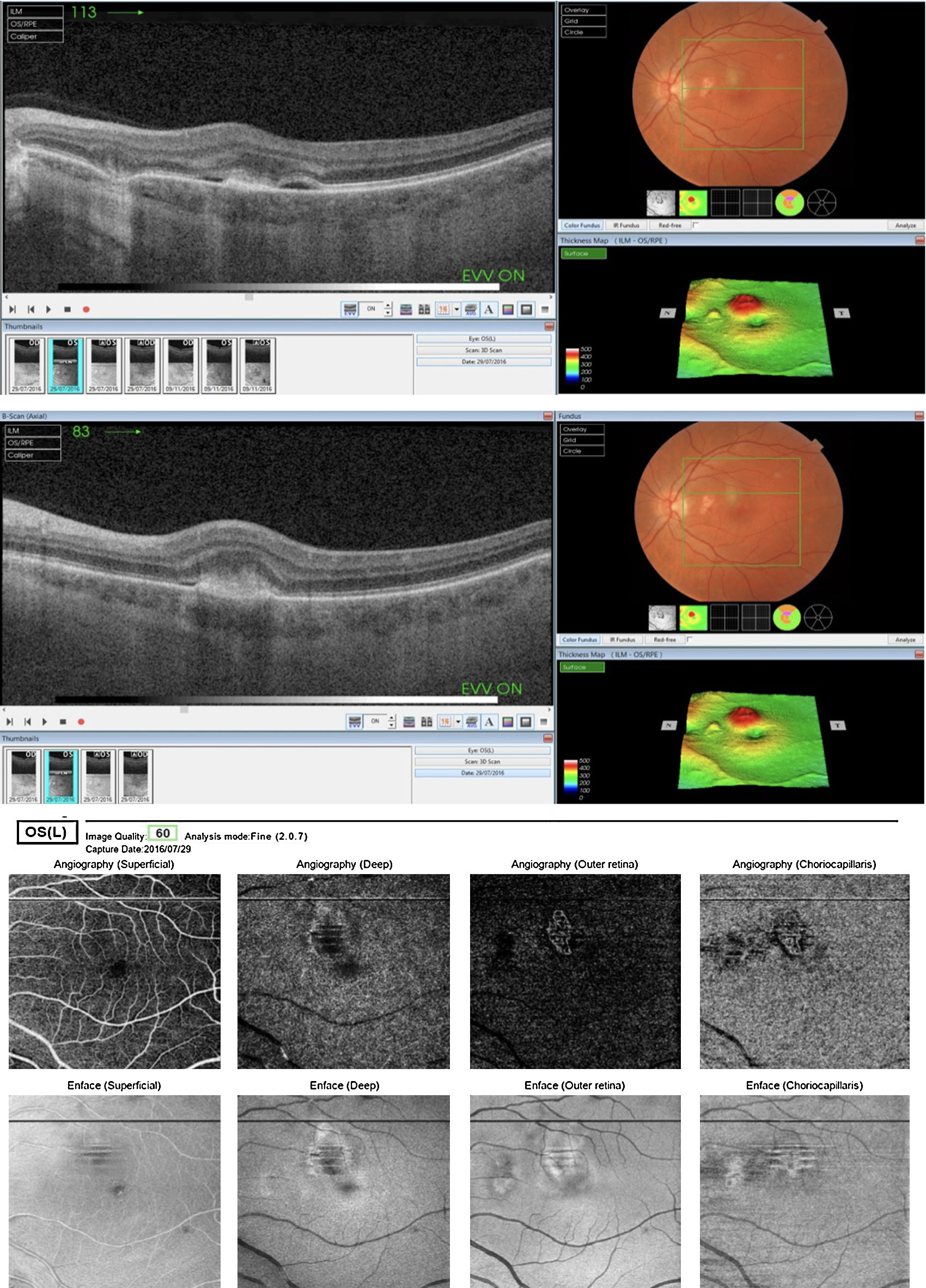Click the letter A annotation icon, top toolbar
Image resolution: width=926 pixels, height=1288 pixels.
(489, 309)
